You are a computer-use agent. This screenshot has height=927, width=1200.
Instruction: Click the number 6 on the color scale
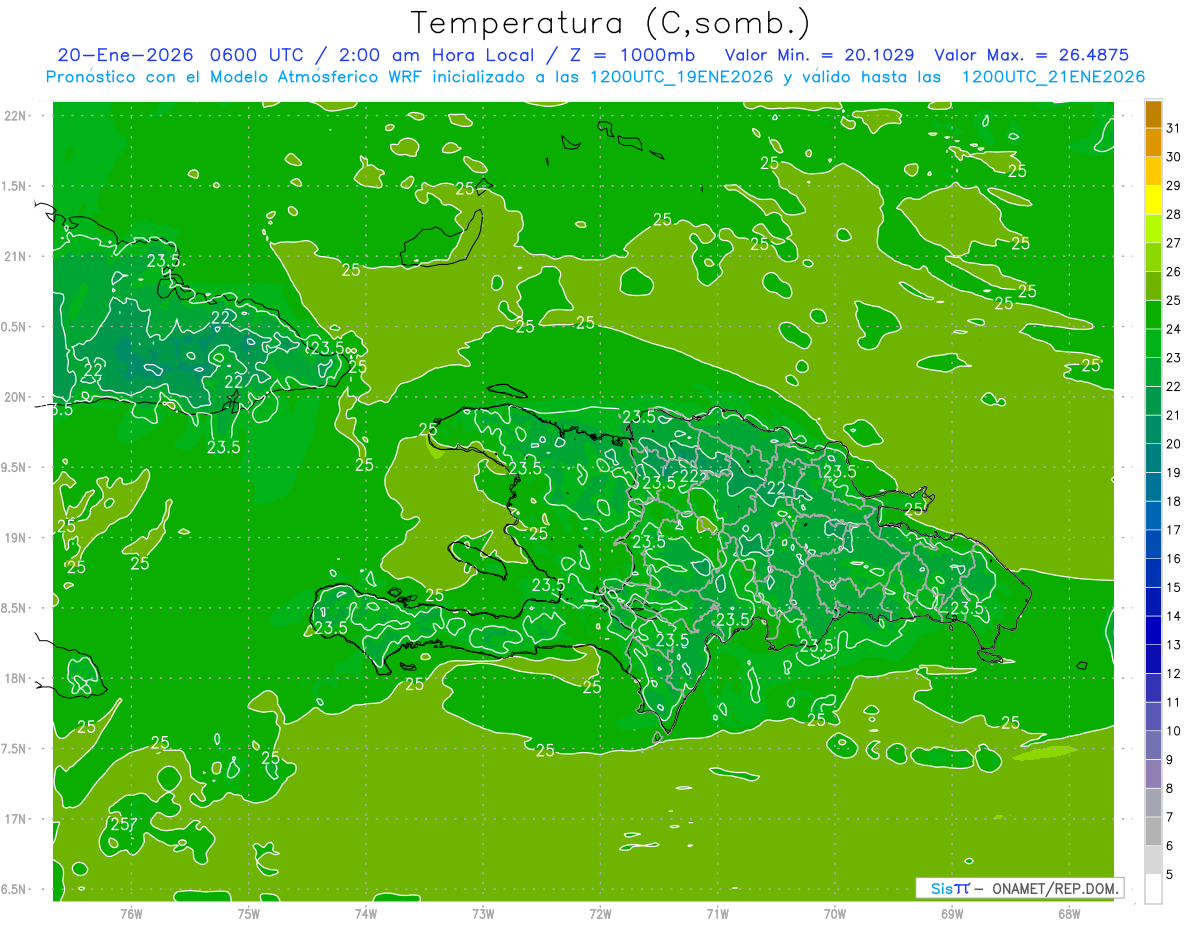pos(1171,846)
